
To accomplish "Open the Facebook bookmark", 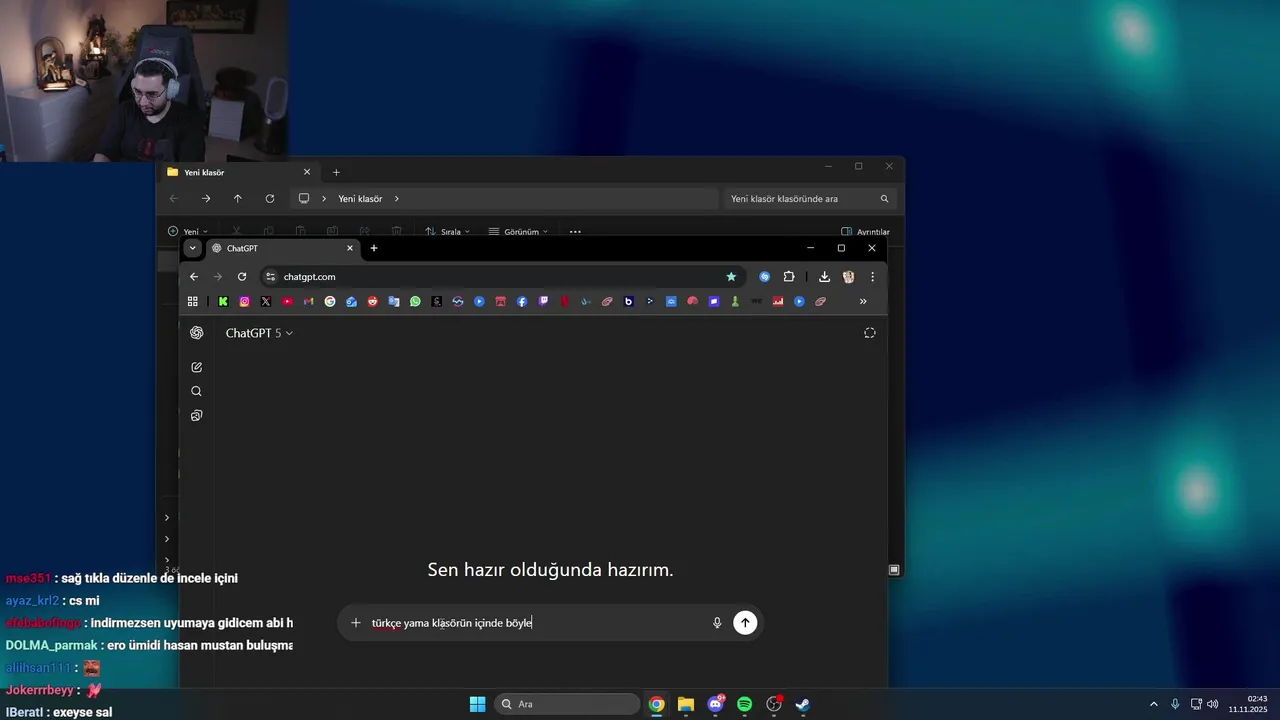I will coord(522,301).
